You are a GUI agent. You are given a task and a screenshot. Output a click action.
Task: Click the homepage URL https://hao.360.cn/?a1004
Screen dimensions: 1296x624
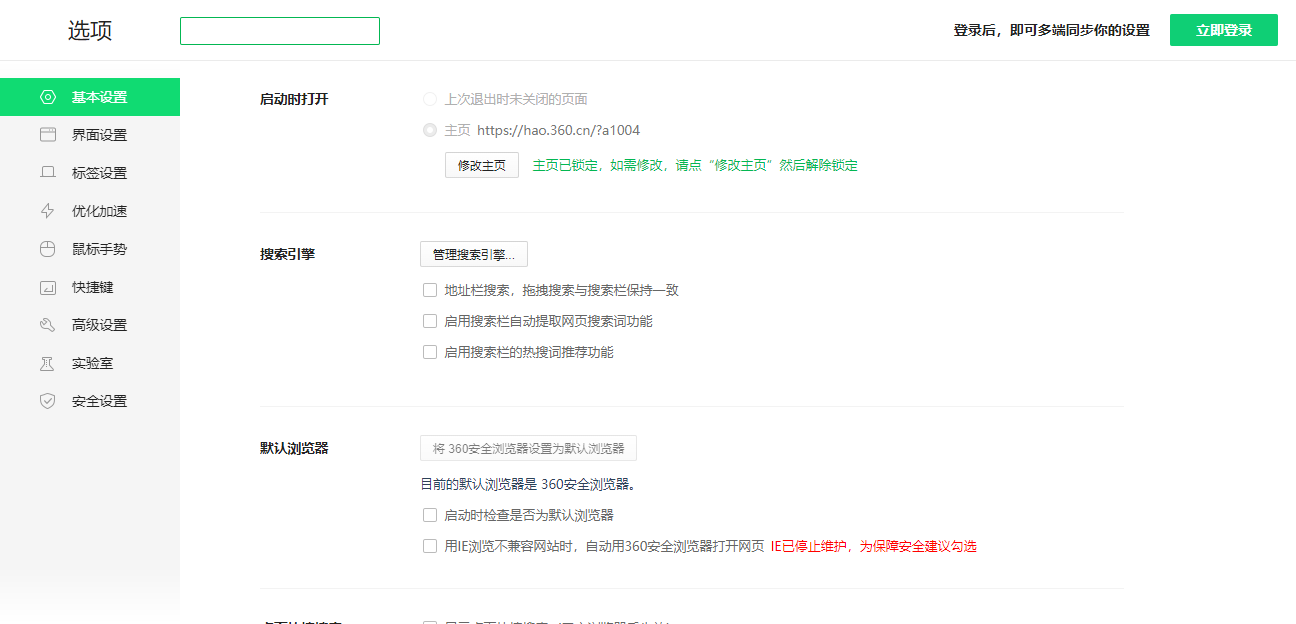[558, 130]
